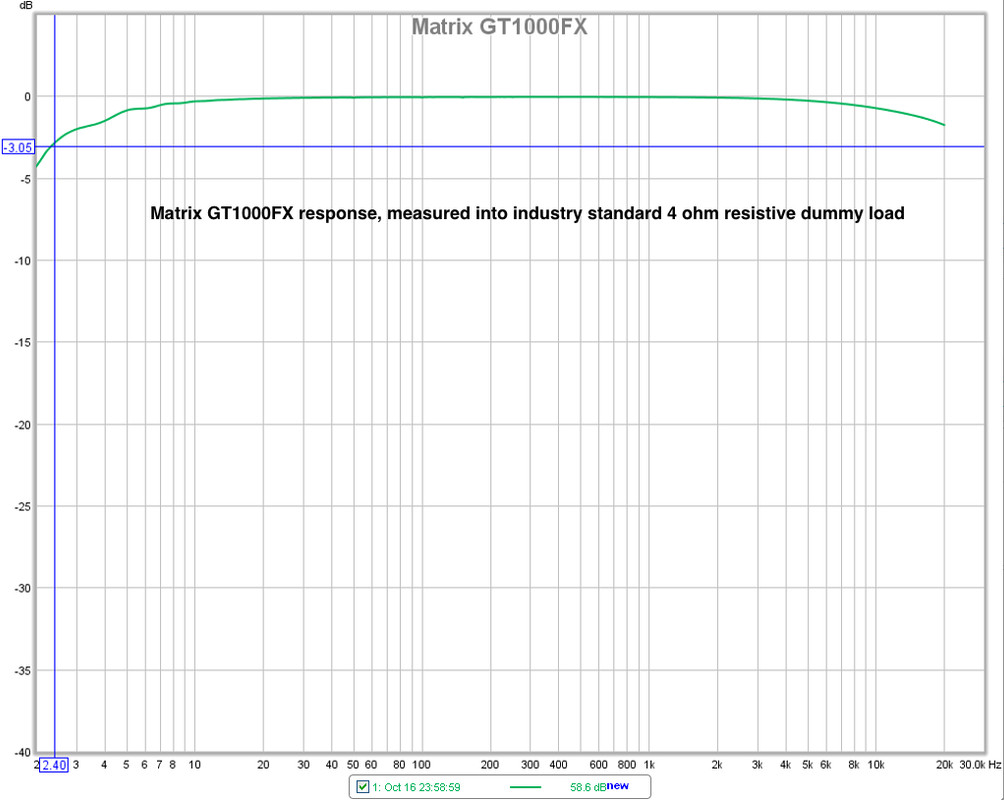Click the 'new' label in the legend
The image size is (1004, 800).
pos(618,785)
